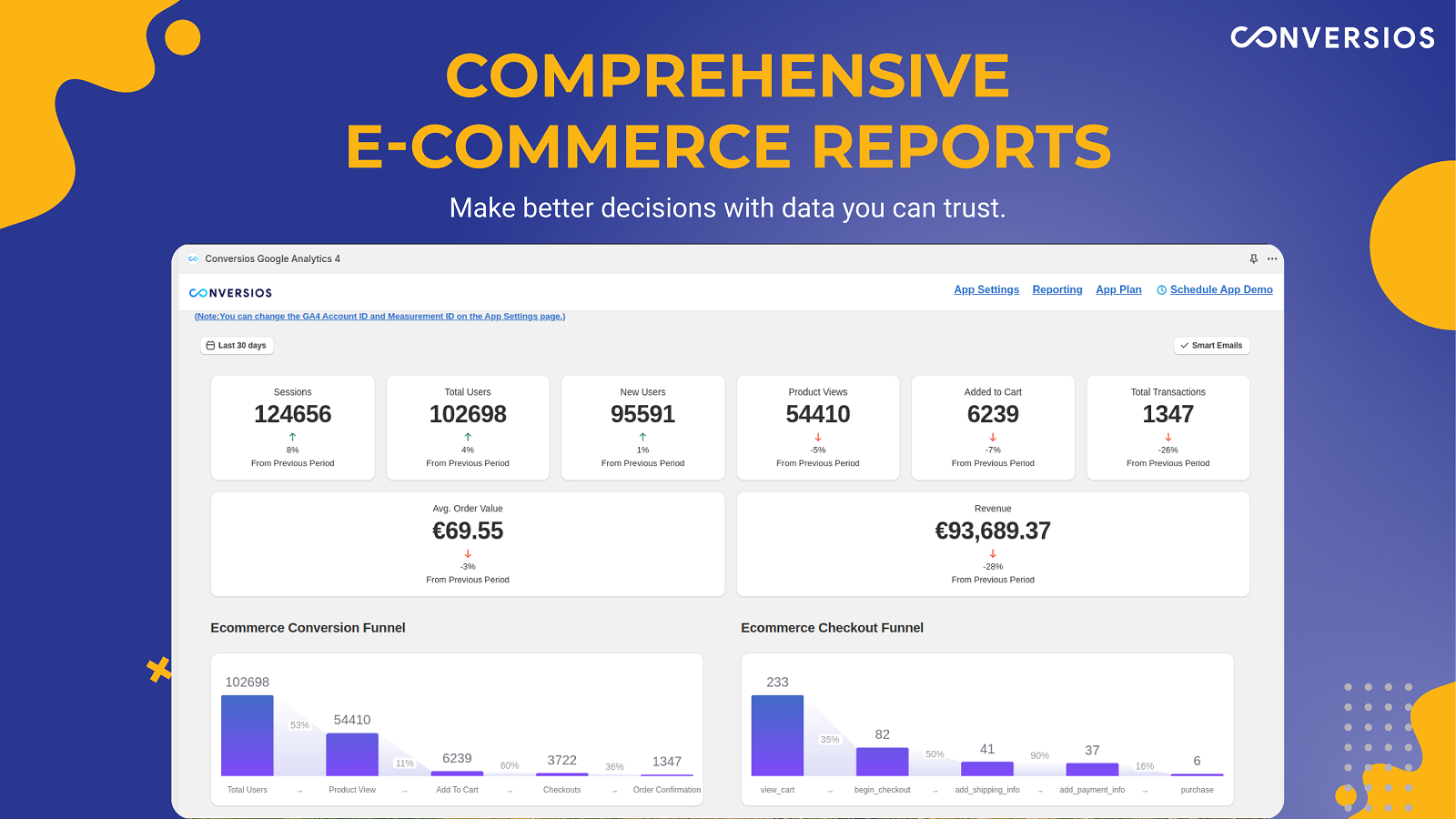
Task: Select the Total Users funnel bar
Action: point(248,735)
